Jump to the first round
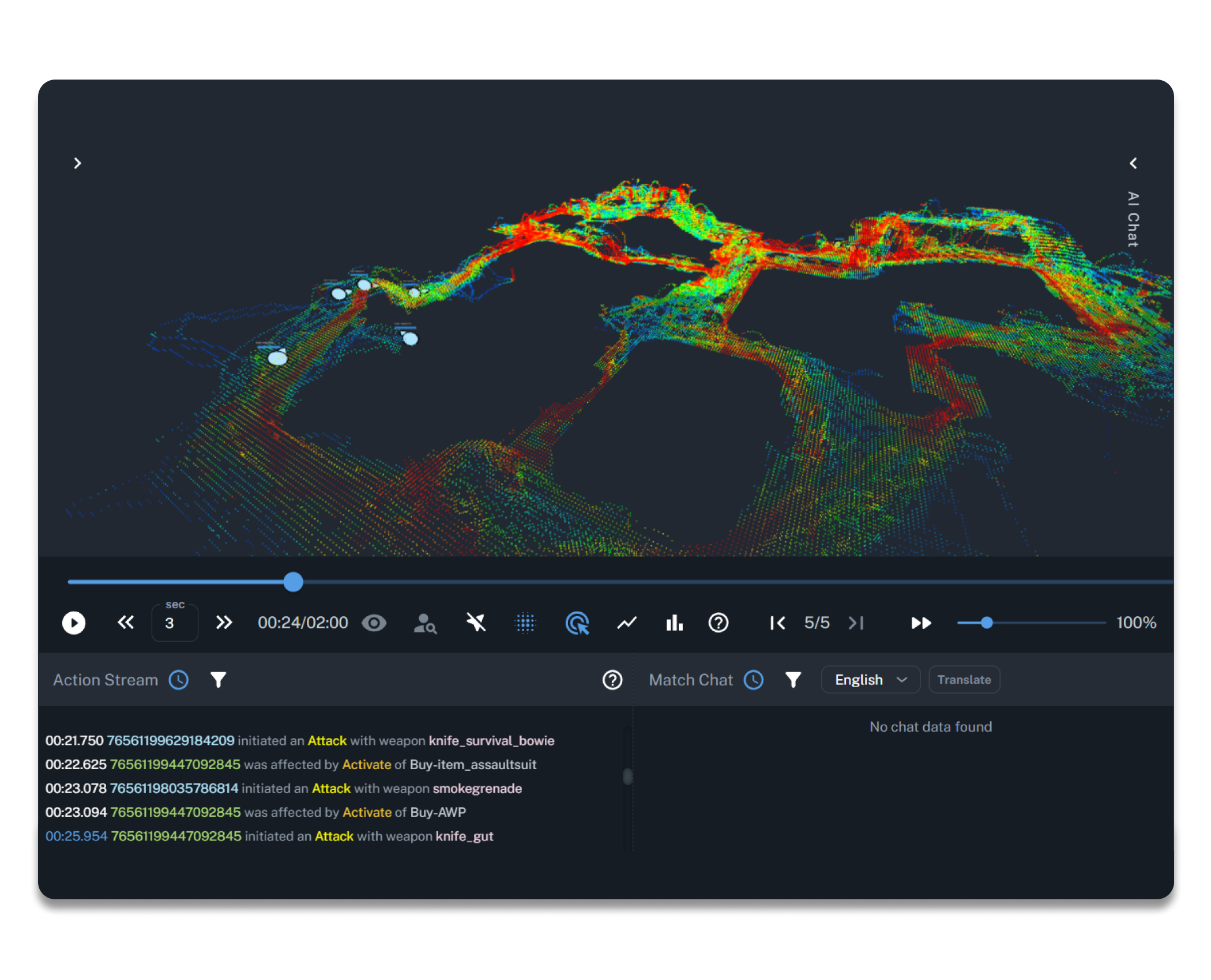 [777, 623]
